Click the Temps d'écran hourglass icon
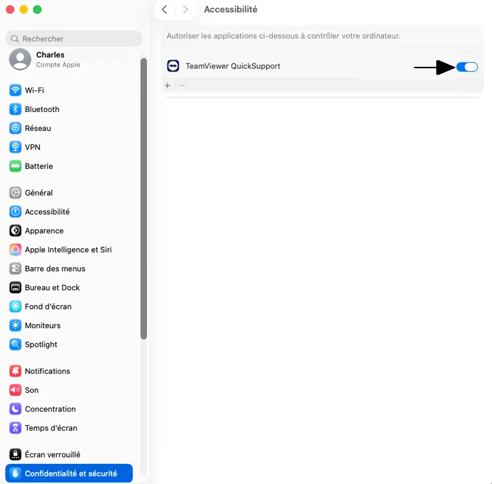This screenshot has height=484, width=492. pos(15,428)
